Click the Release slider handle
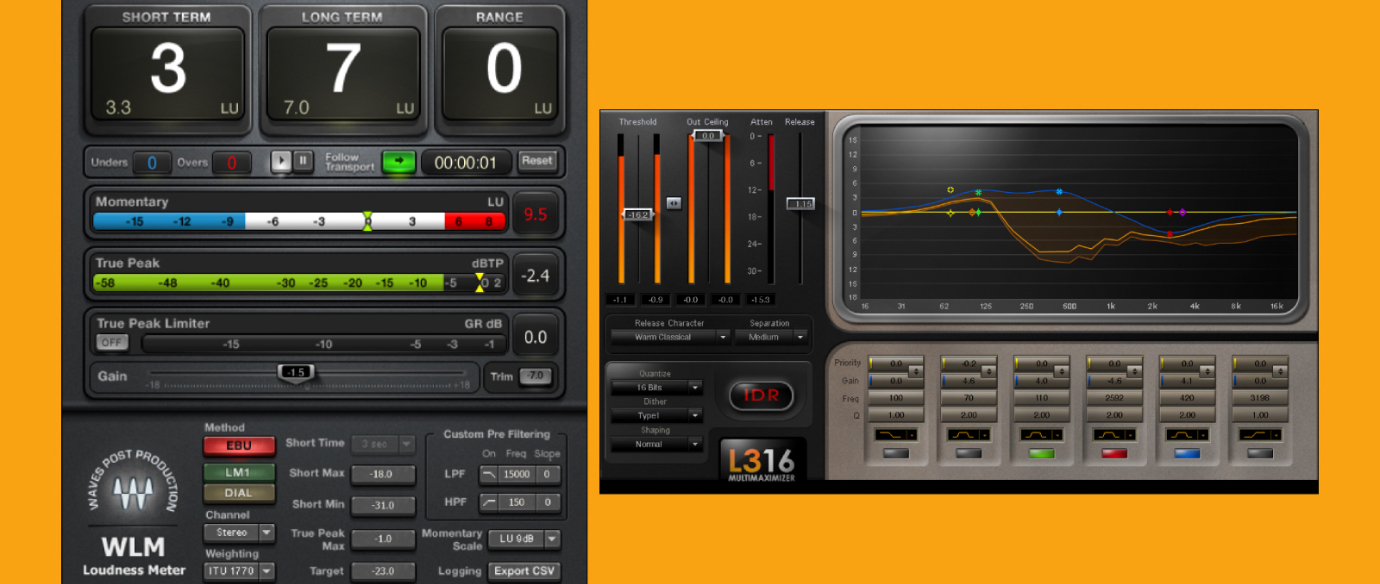The height and width of the screenshot is (584, 1380). click(x=801, y=203)
